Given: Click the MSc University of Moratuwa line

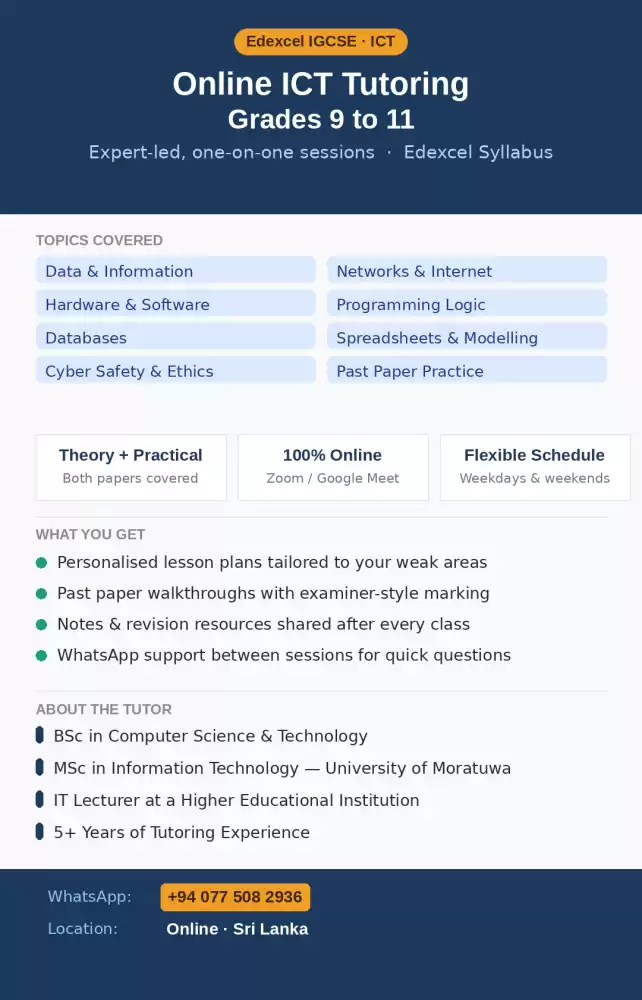Looking at the screenshot, I should tap(282, 768).
